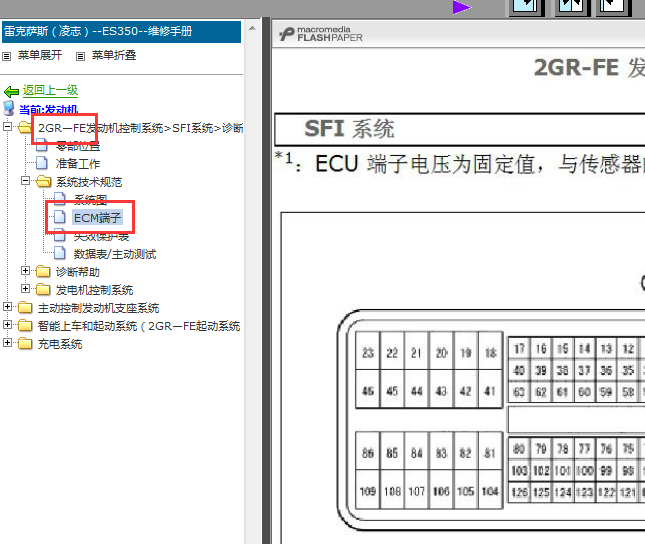Open the ECM端子 document
The height and width of the screenshot is (544, 645).
[x=97, y=217]
